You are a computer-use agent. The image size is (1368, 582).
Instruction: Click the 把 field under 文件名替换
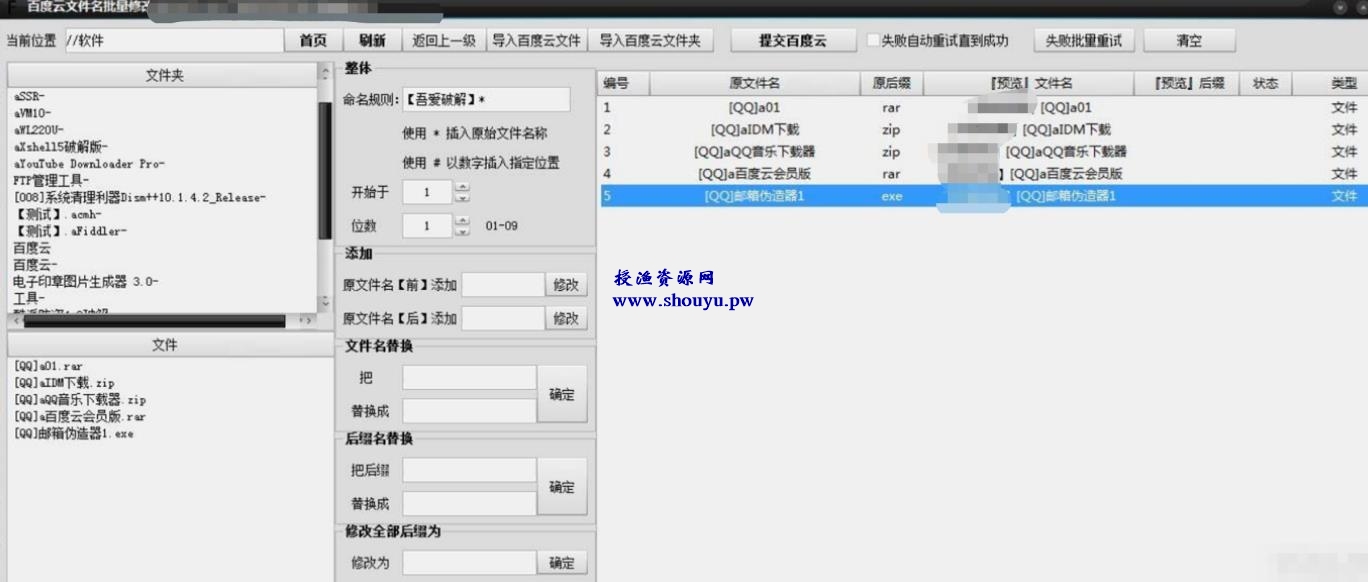click(x=469, y=378)
